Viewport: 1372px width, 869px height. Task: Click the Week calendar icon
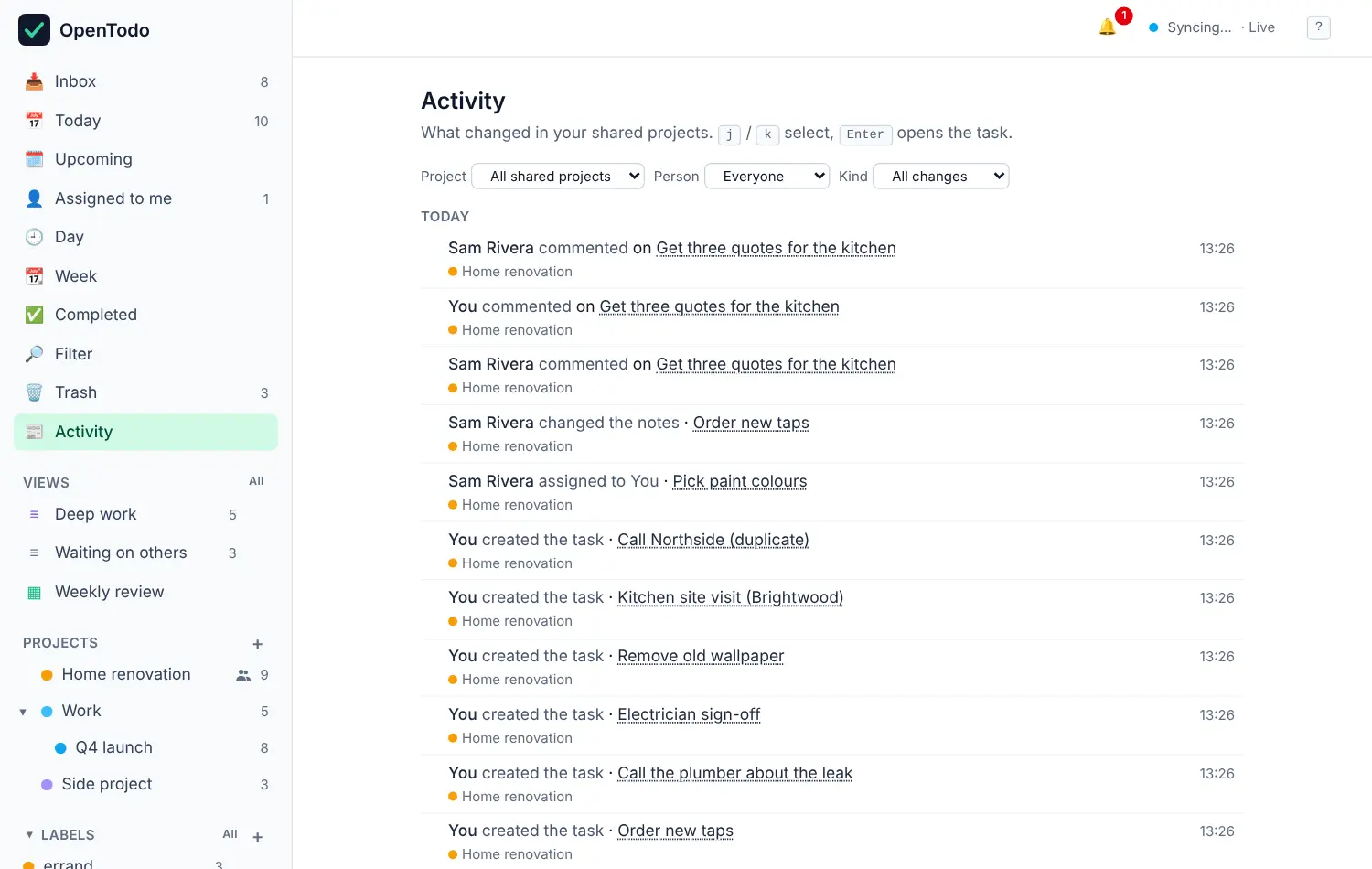pos(34,276)
